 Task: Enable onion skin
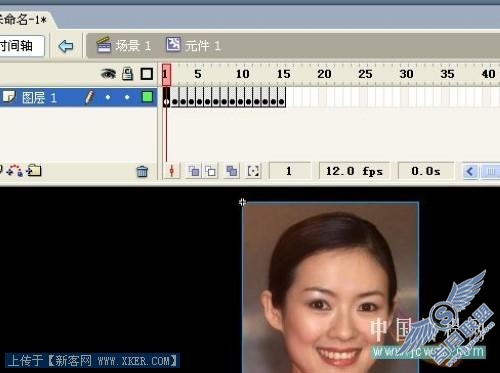coord(194,171)
